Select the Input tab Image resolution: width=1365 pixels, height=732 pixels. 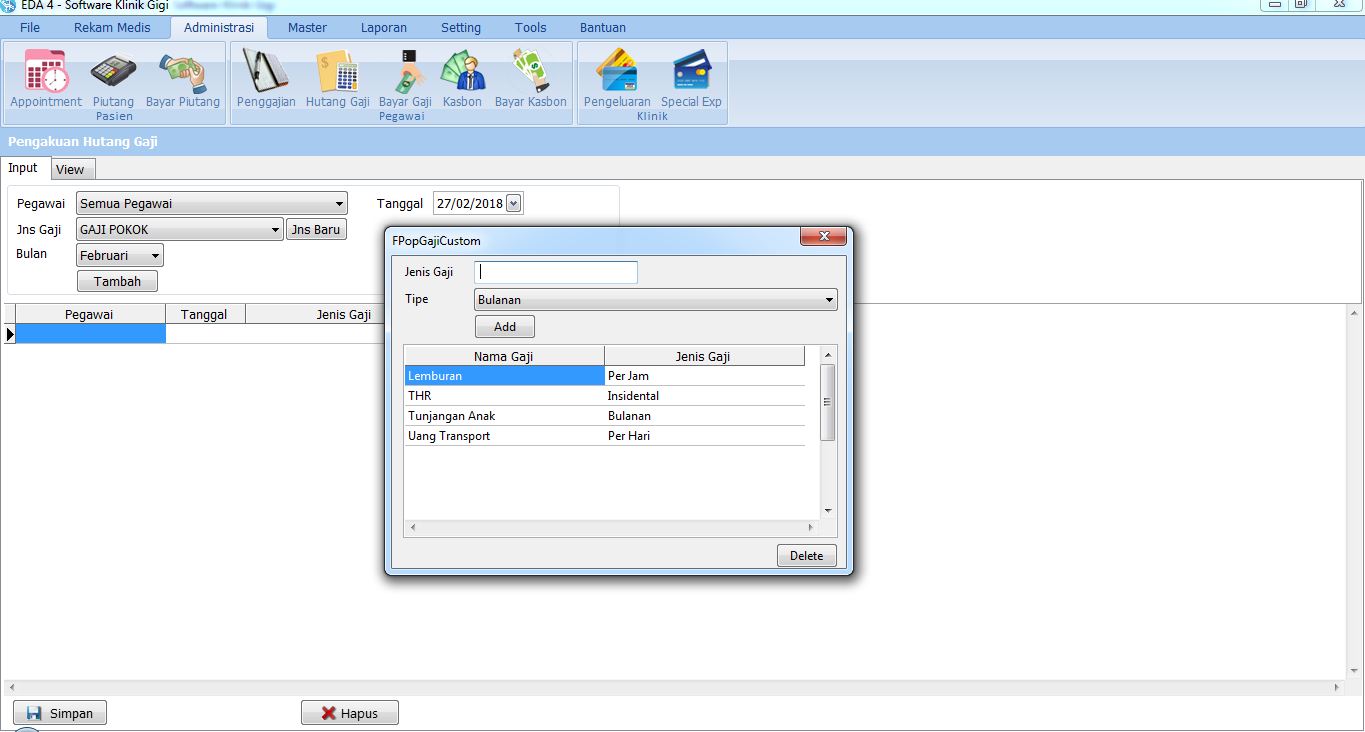point(23,168)
